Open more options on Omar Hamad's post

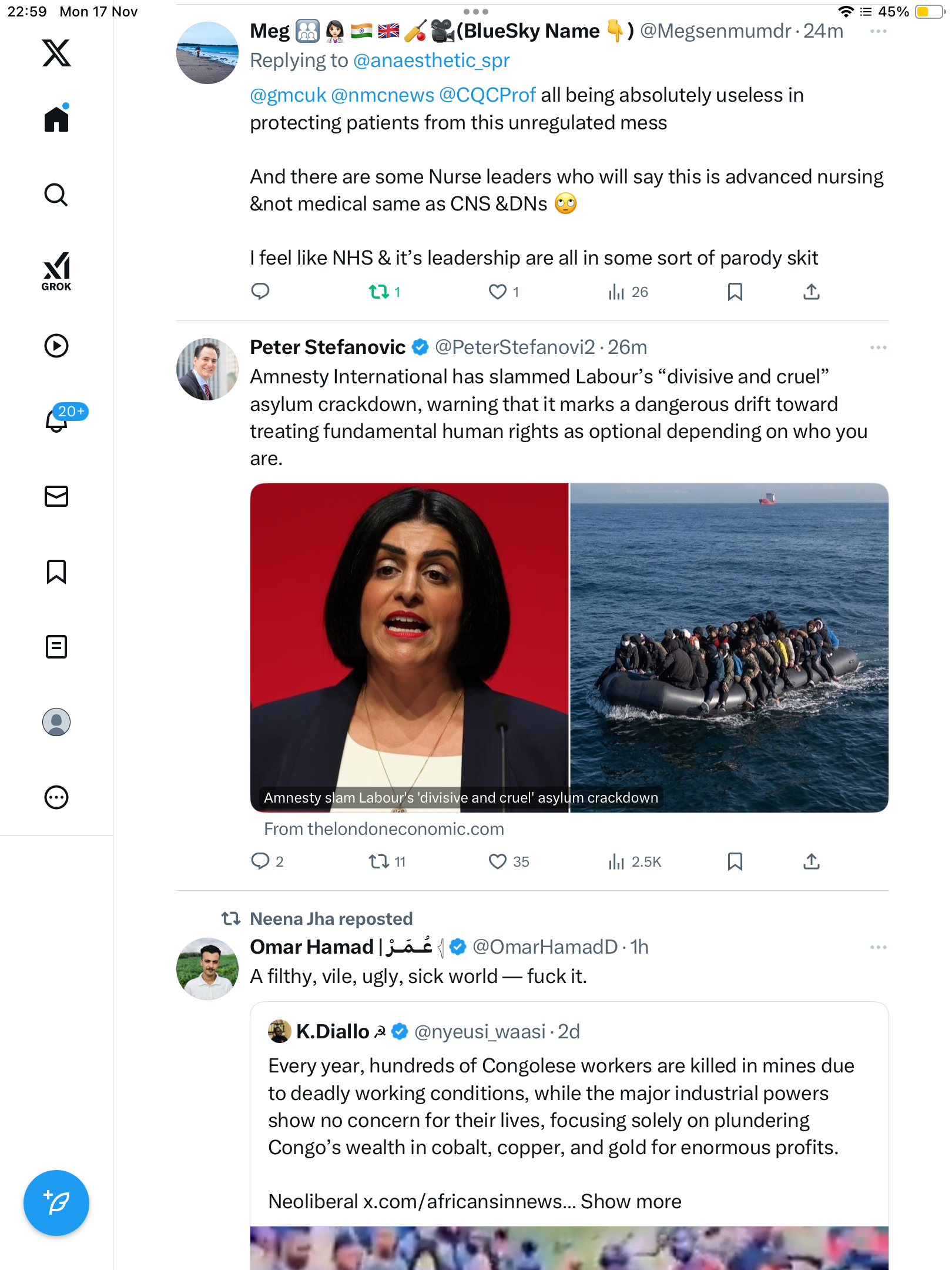(878, 947)
